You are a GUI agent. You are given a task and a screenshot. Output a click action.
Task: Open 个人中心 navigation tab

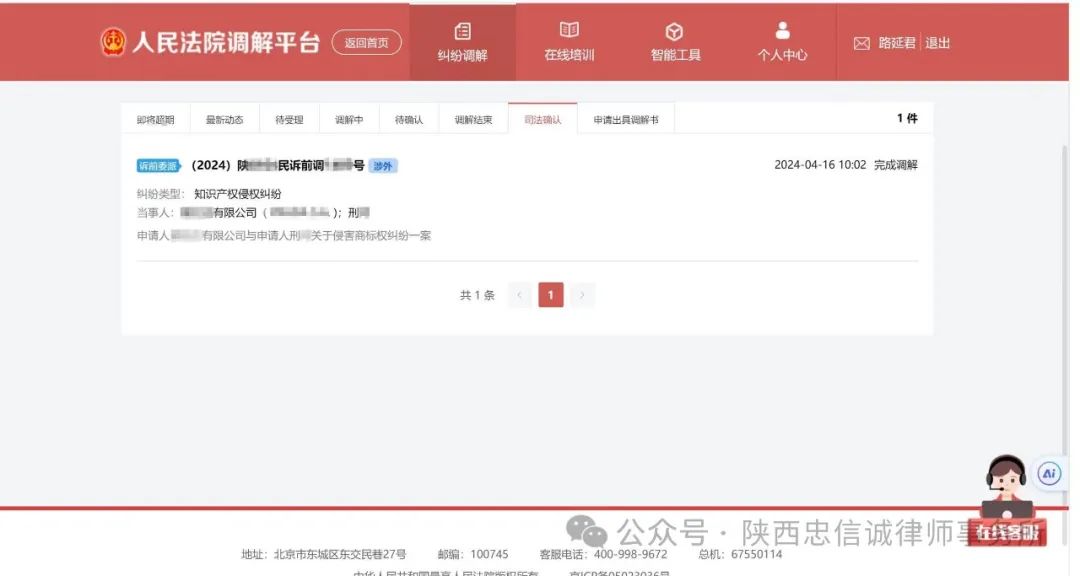point(782,43)
